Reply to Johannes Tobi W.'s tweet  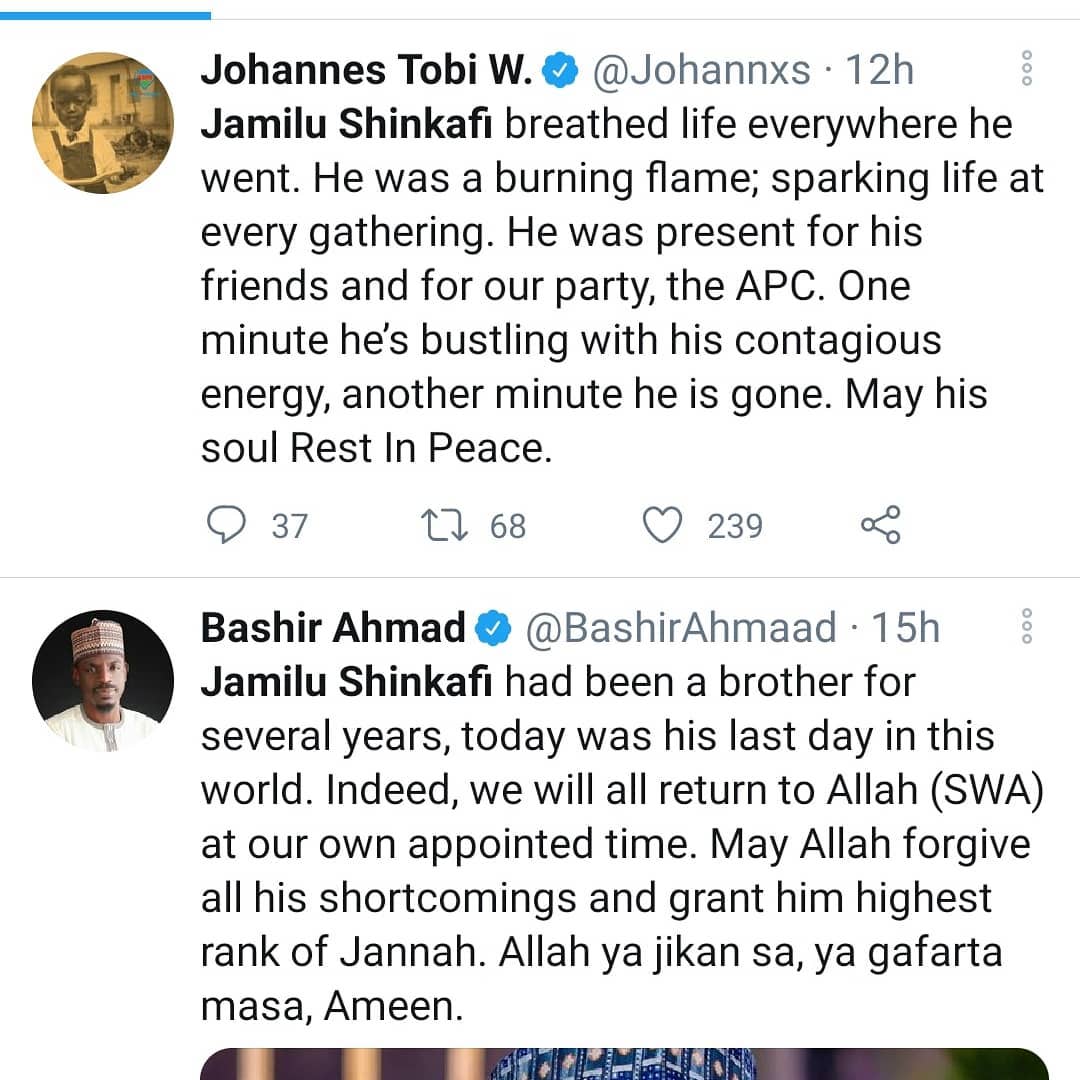[x=226, y=525]
